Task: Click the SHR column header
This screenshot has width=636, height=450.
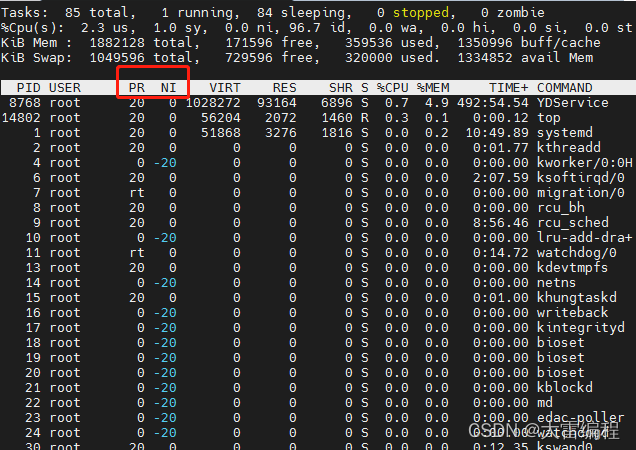Action: 341,88
